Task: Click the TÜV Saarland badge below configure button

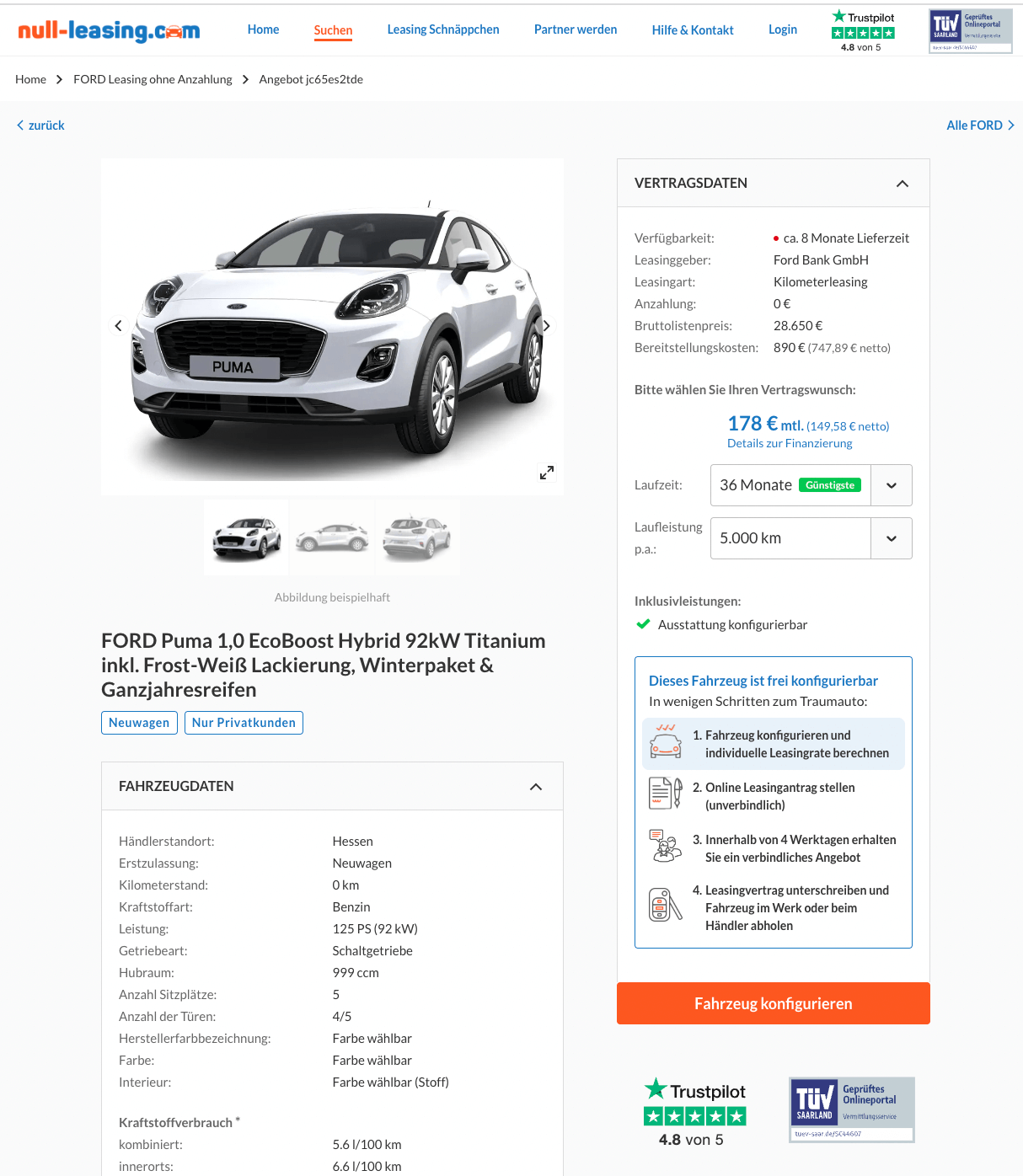Action: (x=852, y=1109)
